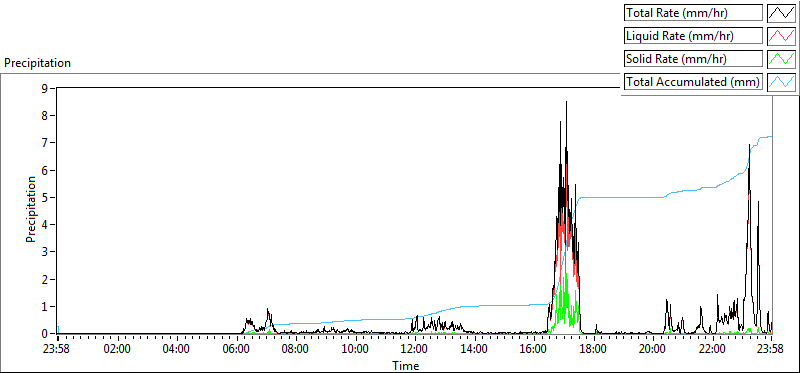Click the 08:00 time tick label

[x=296, y=350]
